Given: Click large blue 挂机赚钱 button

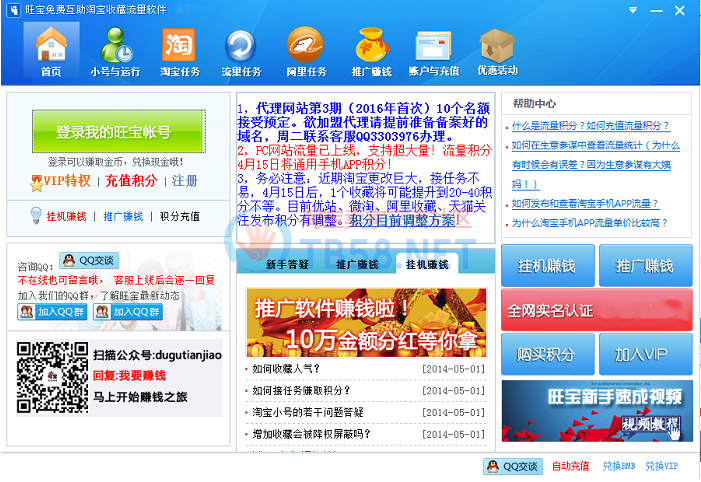Looking at the screenshot, I should (x=548, y=266).
